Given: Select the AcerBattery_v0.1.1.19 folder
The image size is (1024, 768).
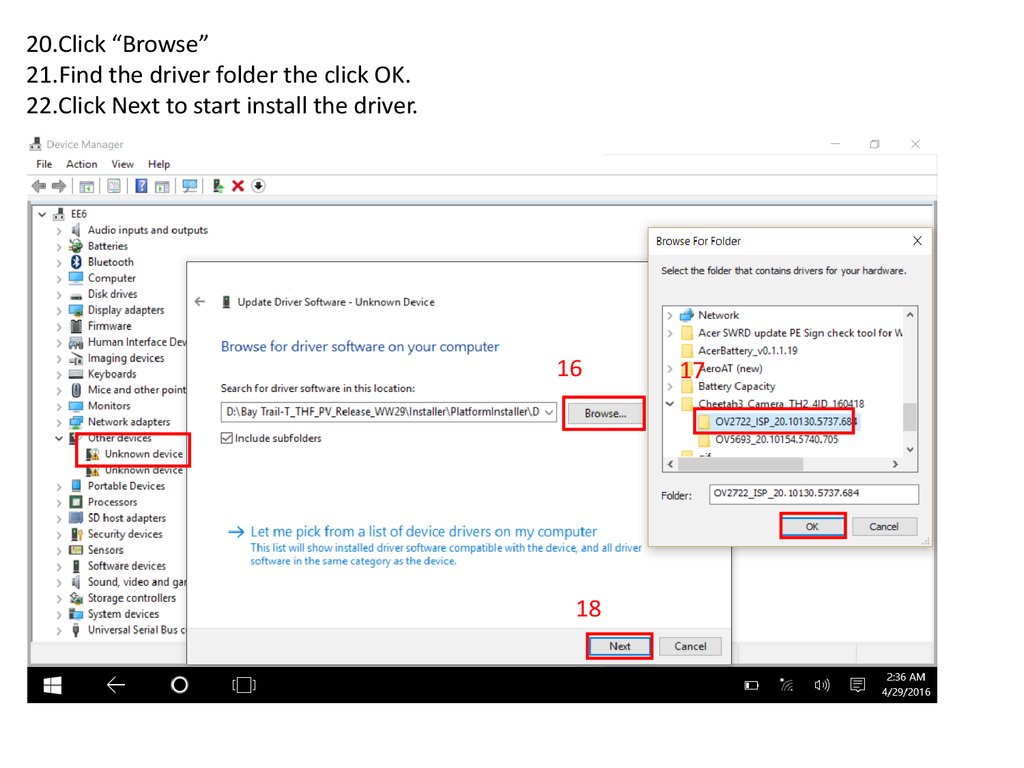Looking at the screenshot, I should tap(748, 351).
